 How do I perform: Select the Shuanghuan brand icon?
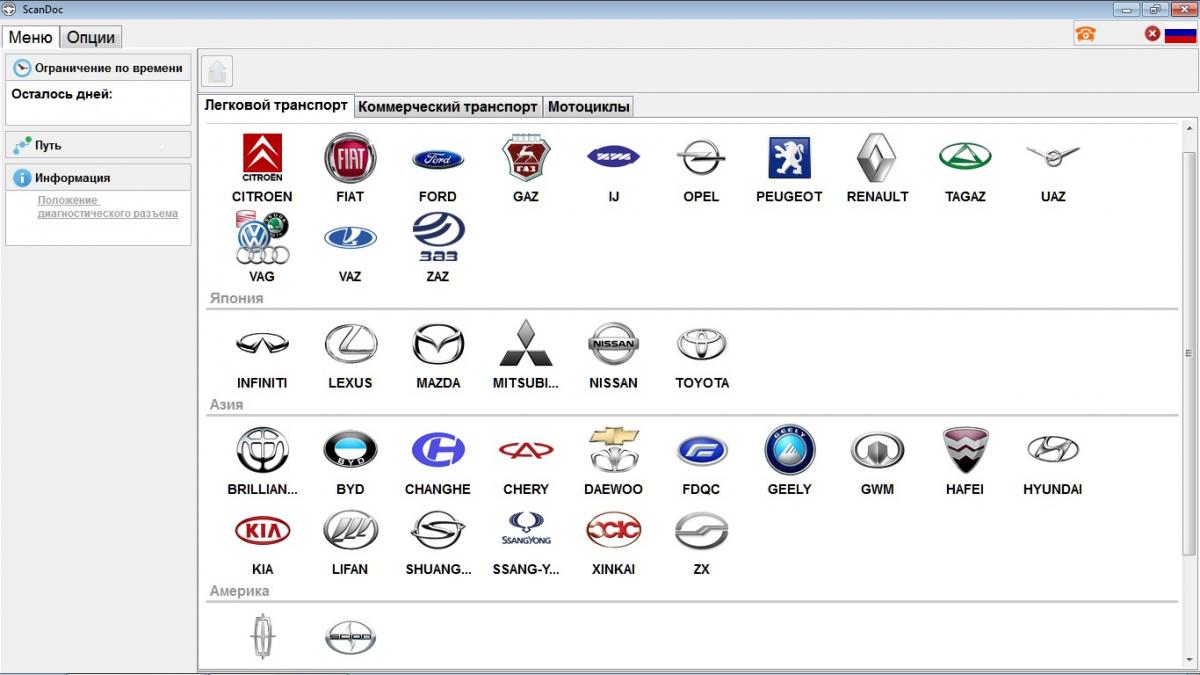tap(438, 530)
